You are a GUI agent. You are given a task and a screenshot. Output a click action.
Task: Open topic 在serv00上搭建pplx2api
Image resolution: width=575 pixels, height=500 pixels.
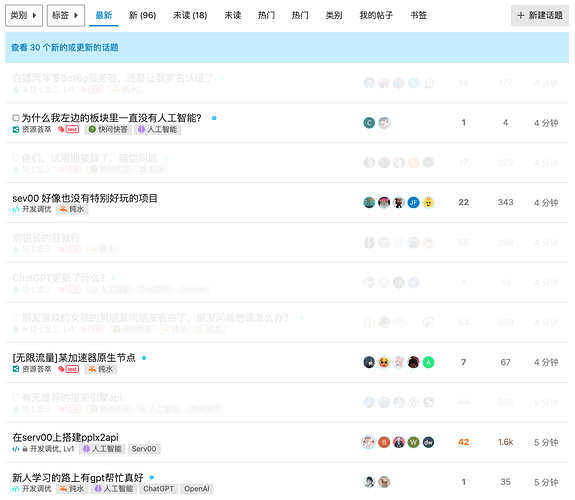click(65, 438)
